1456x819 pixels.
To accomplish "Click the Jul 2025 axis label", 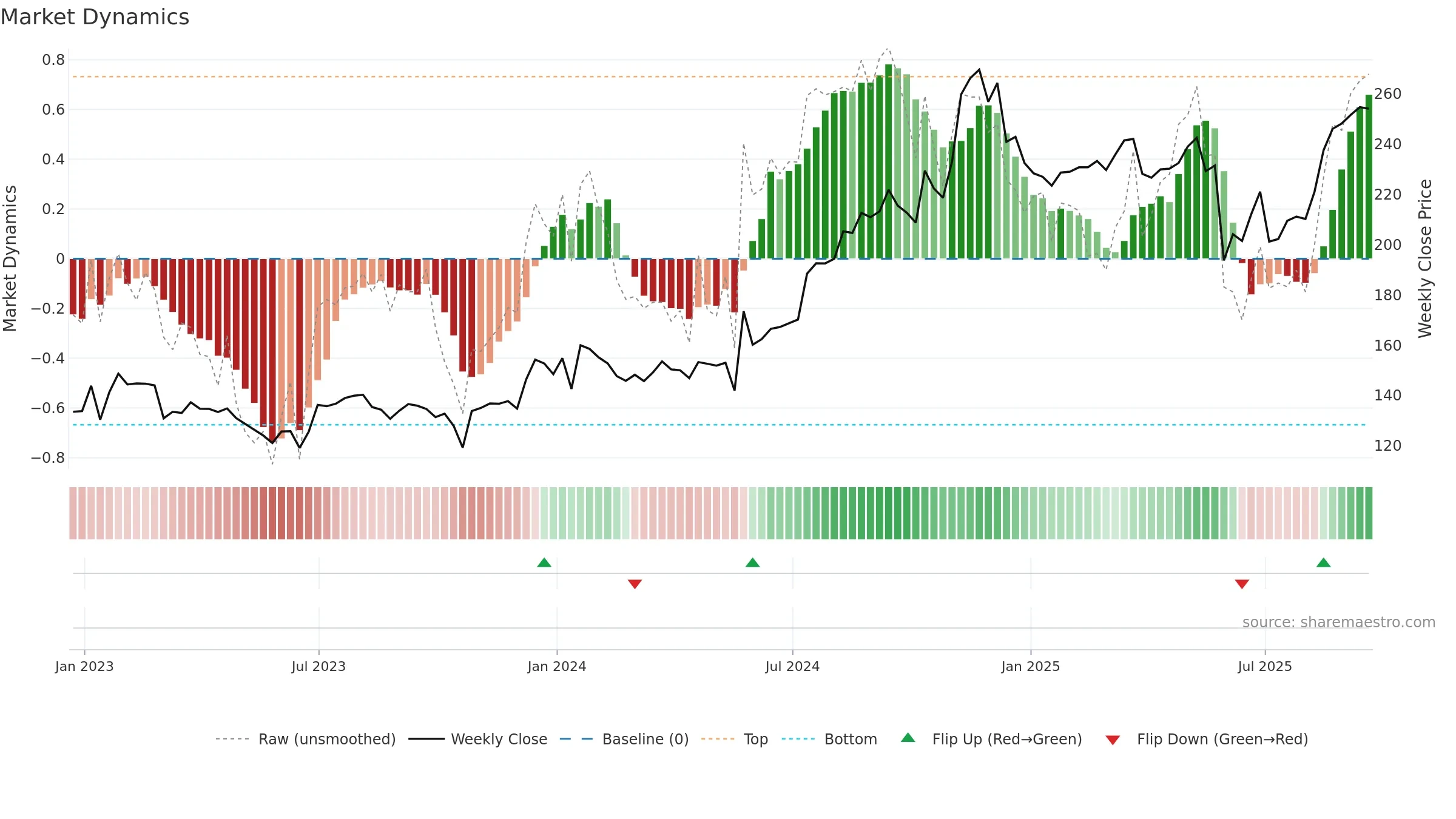I will tap(1265, 666).
